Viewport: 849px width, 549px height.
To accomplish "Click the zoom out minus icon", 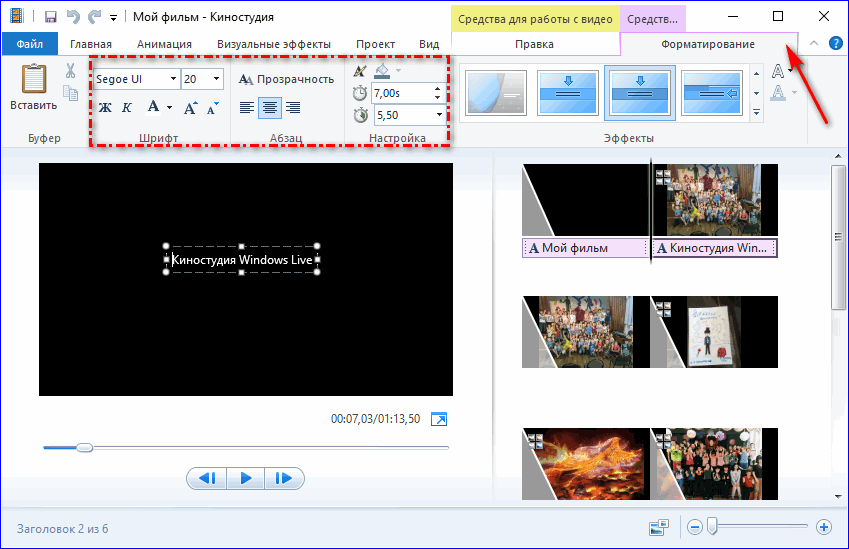I will [x=694, y=526].
